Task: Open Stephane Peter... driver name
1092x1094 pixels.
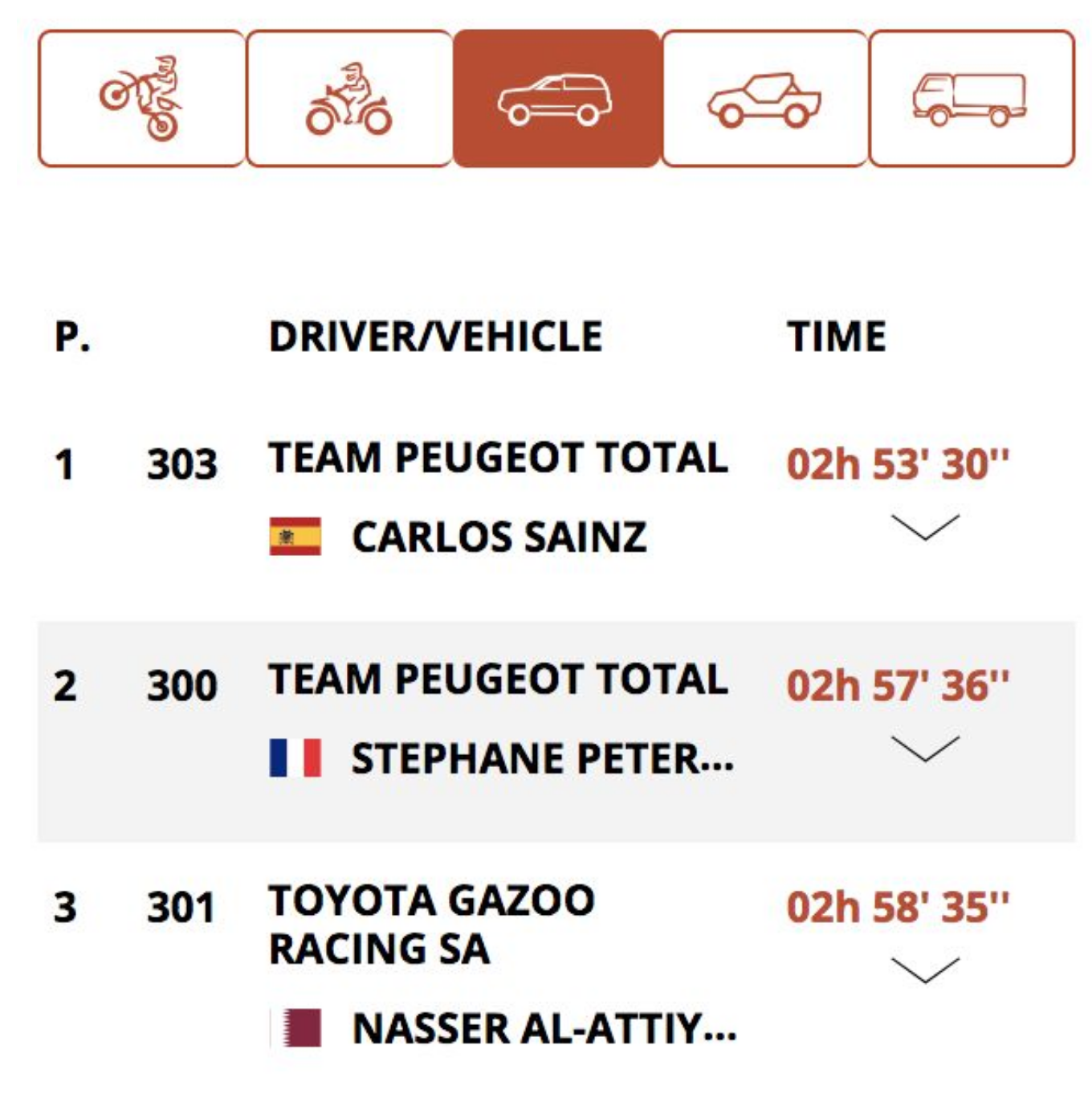Action: point(543,758)
